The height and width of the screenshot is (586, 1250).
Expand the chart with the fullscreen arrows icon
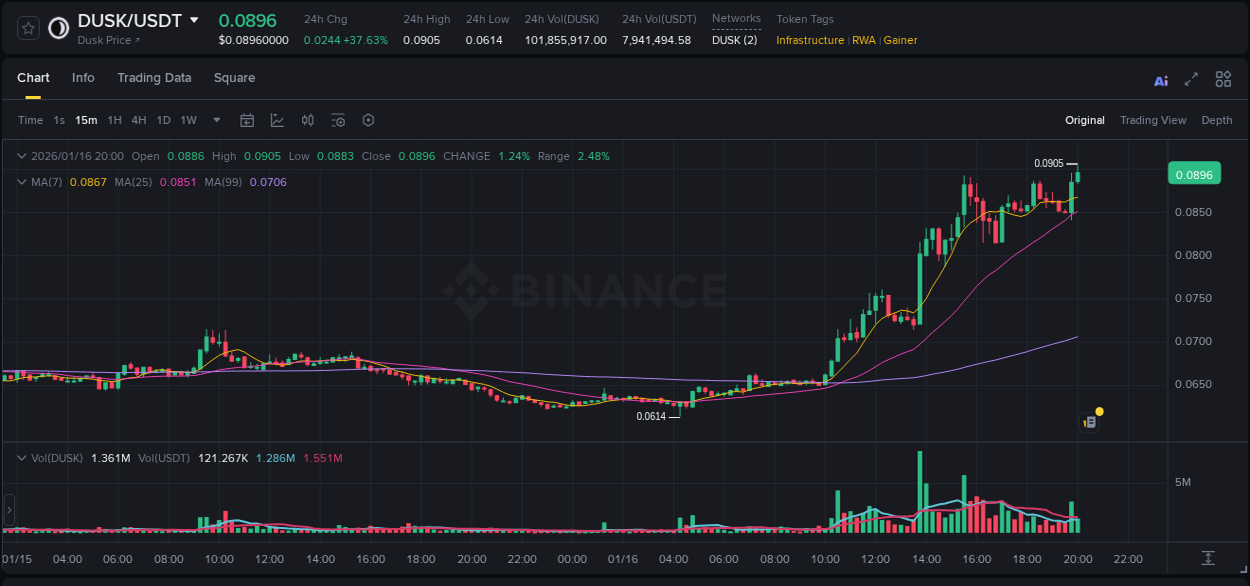[x=1190, y=78]
